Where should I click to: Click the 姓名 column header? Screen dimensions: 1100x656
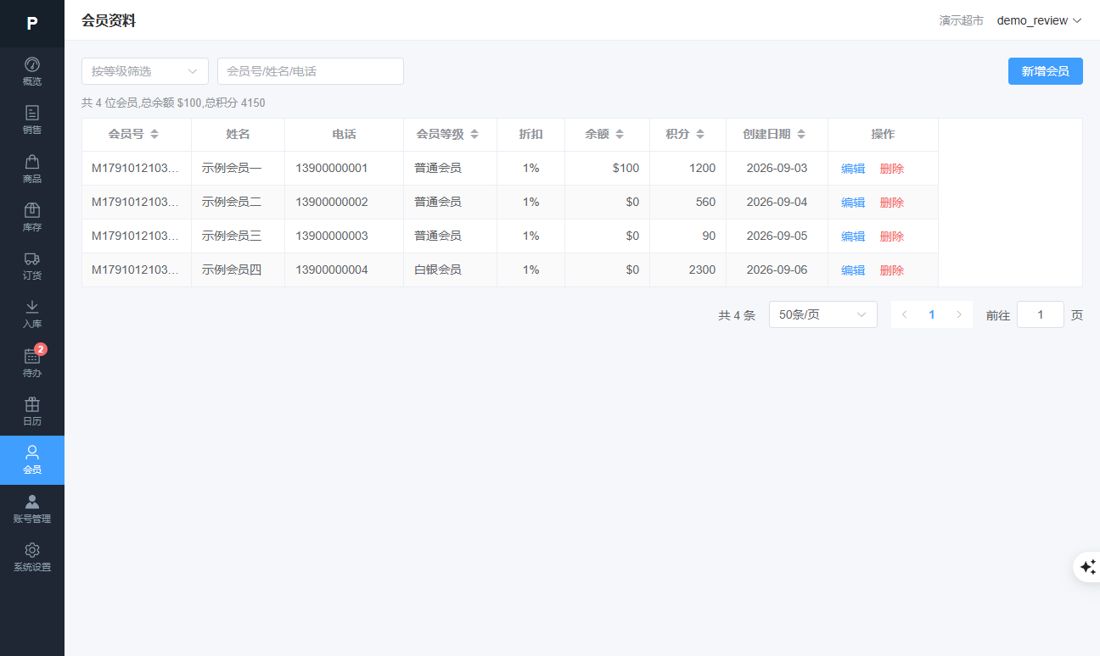tap(238, 134)
